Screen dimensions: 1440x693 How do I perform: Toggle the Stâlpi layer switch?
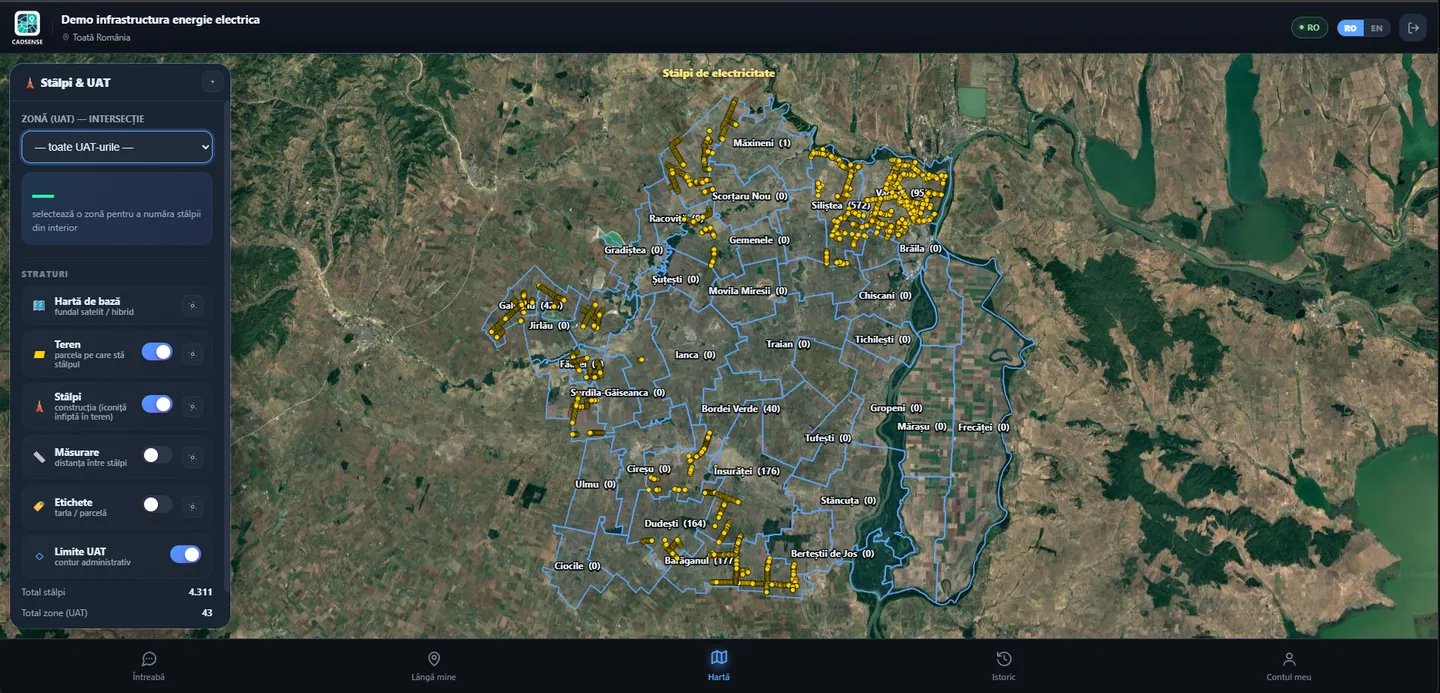(x=157, y=404)
